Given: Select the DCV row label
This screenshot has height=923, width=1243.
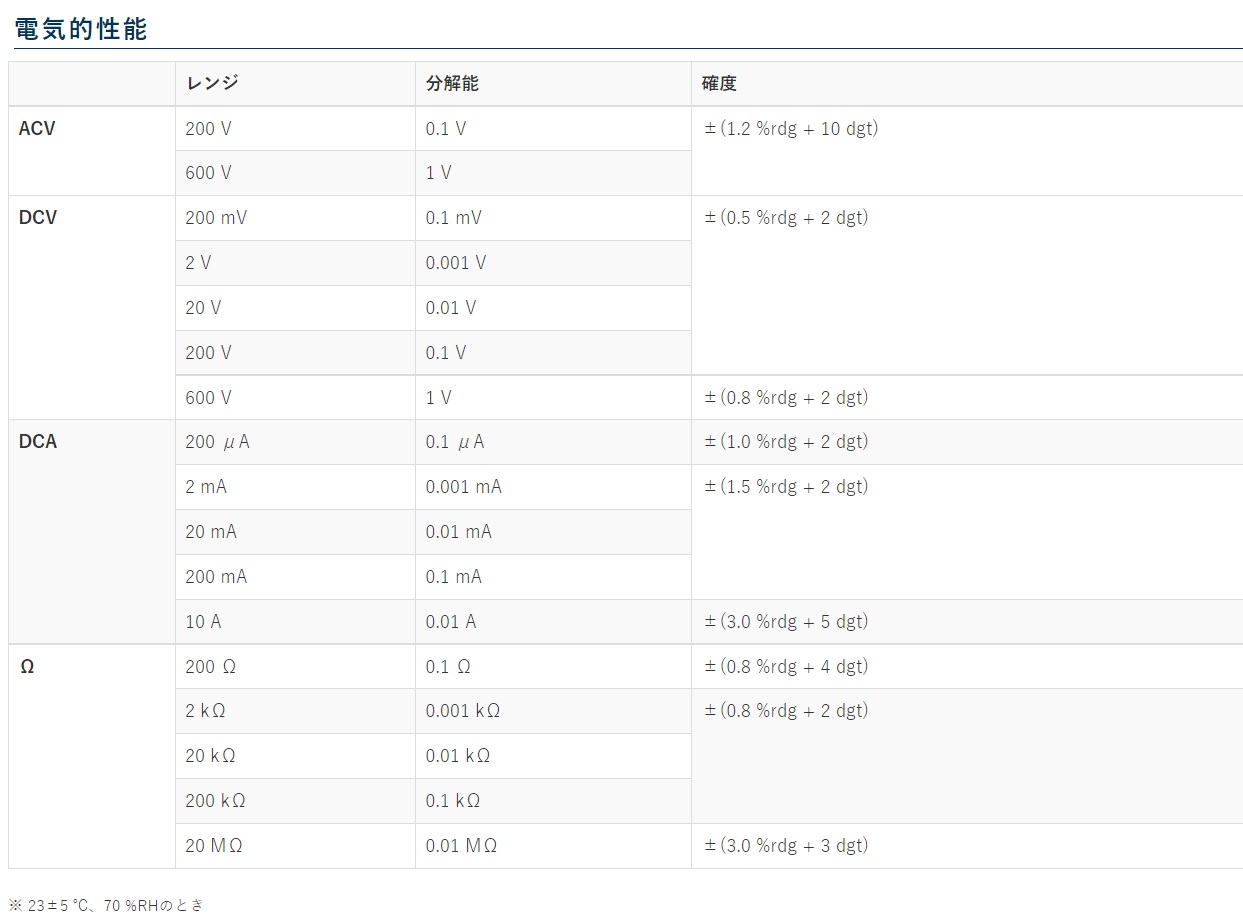Looking at the screenshot, I should click(38, 218).
